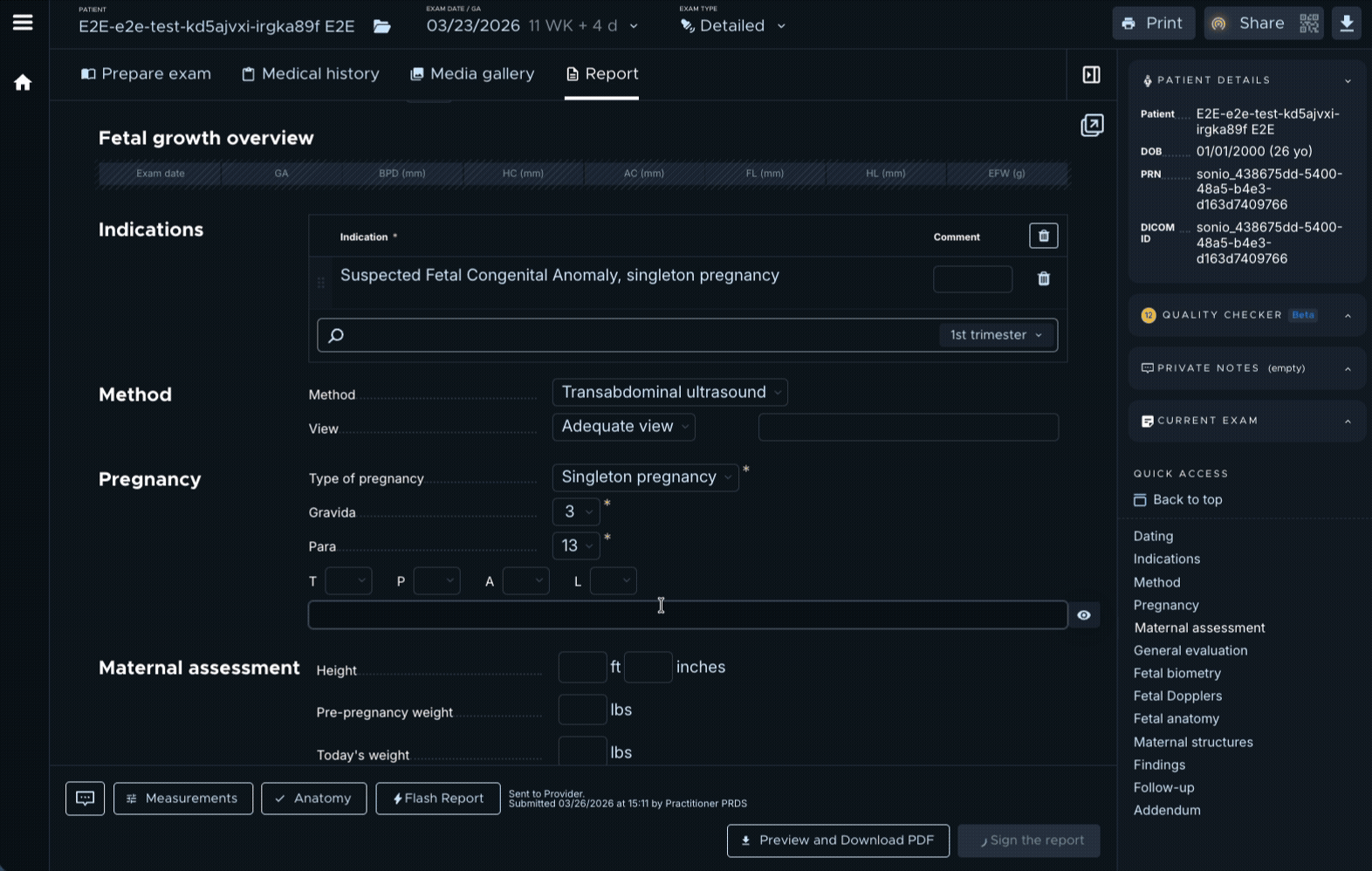Open the comment chat bubble button

(85, 799)
